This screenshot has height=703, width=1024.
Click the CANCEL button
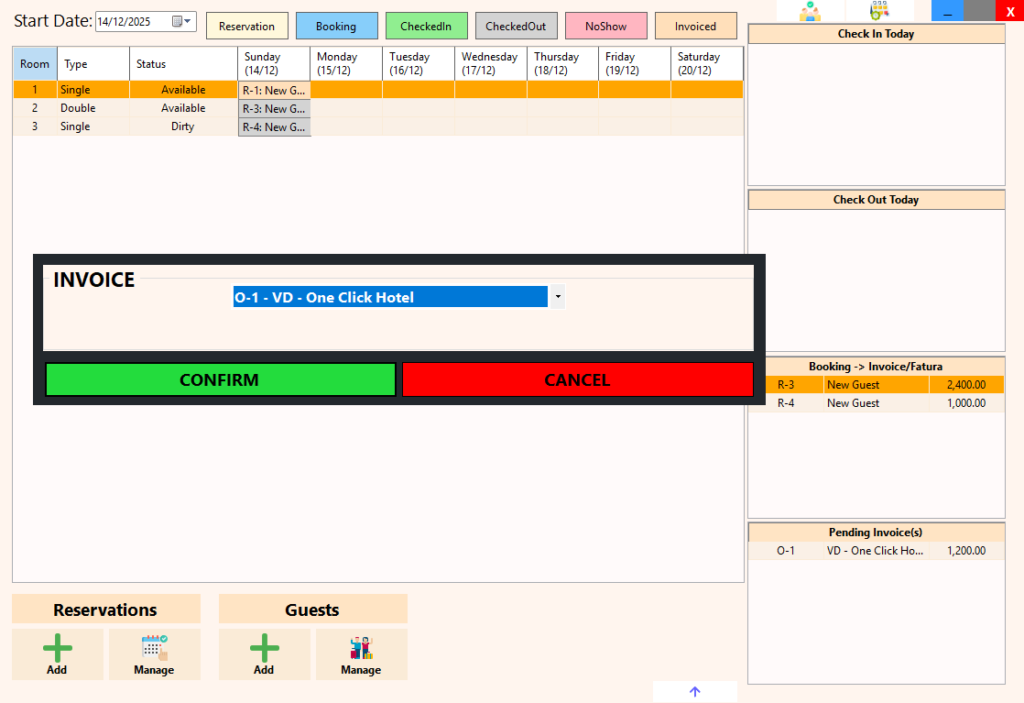click(x=577, y=379)
